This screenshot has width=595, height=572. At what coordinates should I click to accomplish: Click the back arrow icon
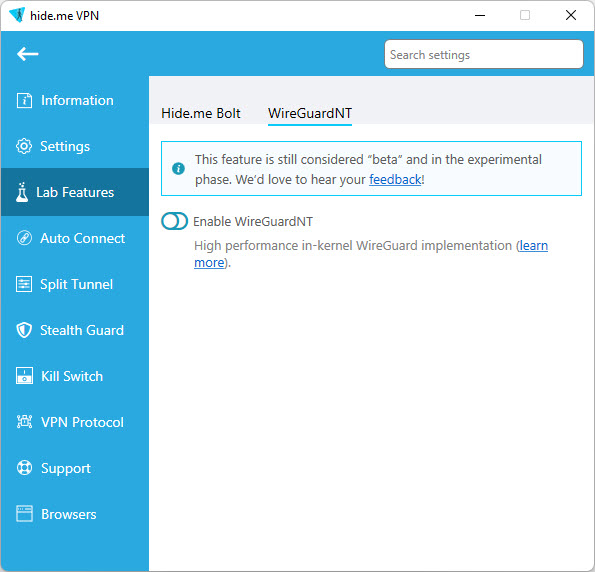(27, 54)
